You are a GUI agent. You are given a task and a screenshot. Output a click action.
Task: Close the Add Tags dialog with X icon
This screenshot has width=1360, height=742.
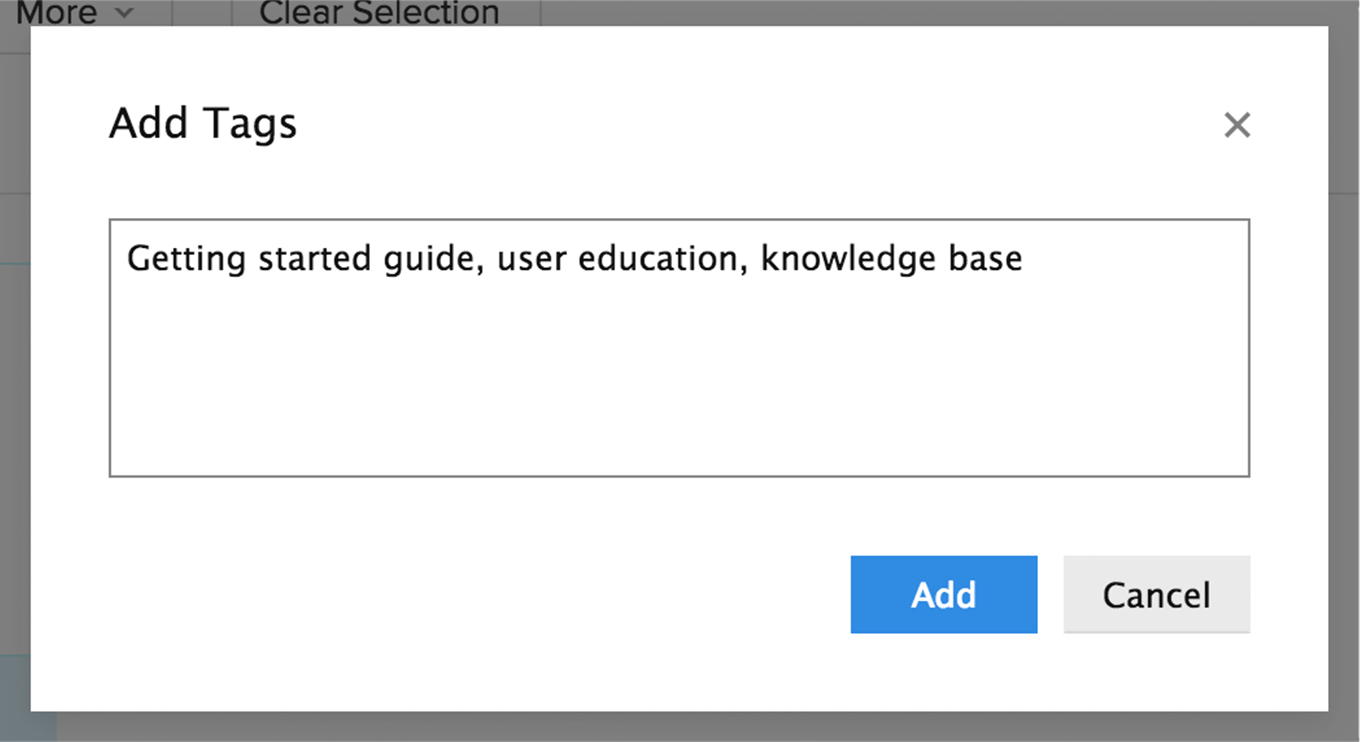(1237, 125)
